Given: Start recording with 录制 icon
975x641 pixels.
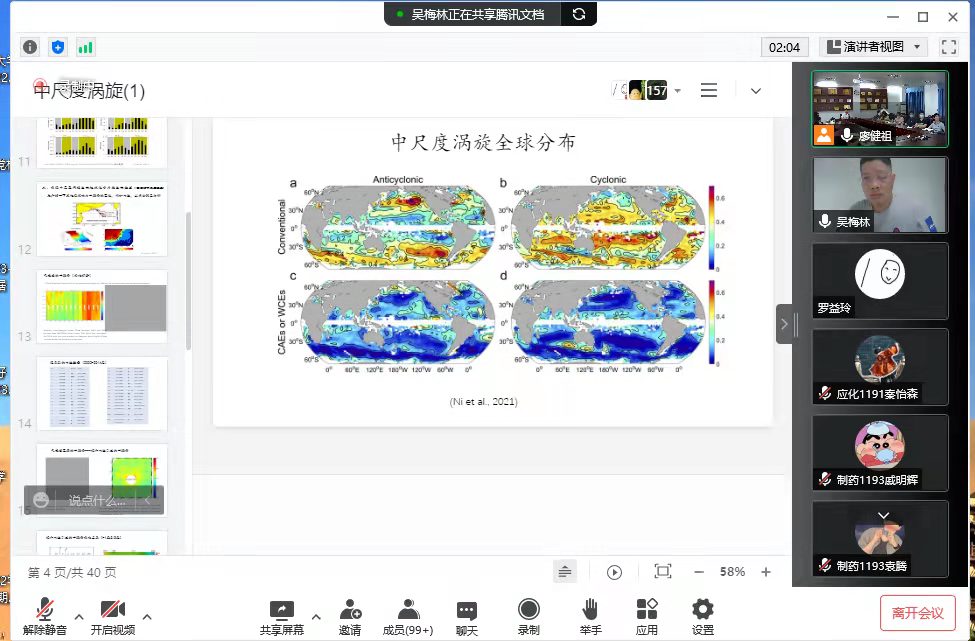Looking at the screenshot, I should [529, 610].
